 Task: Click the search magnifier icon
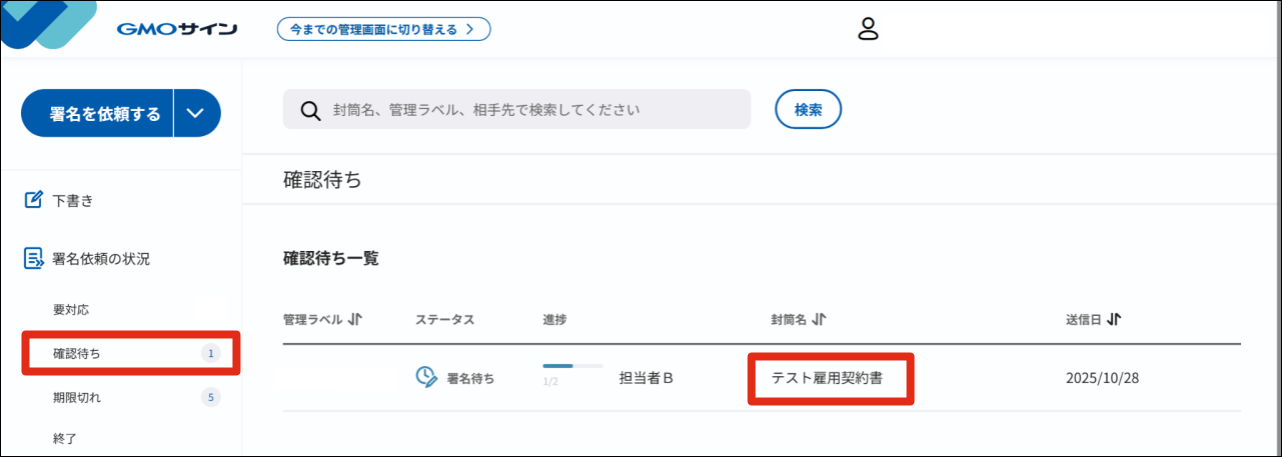coord(310,110)
